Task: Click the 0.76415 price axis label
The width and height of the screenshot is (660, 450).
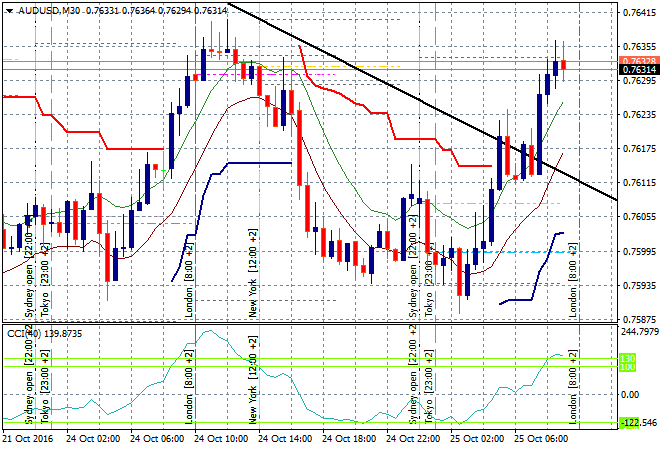Action: [639, 13]
